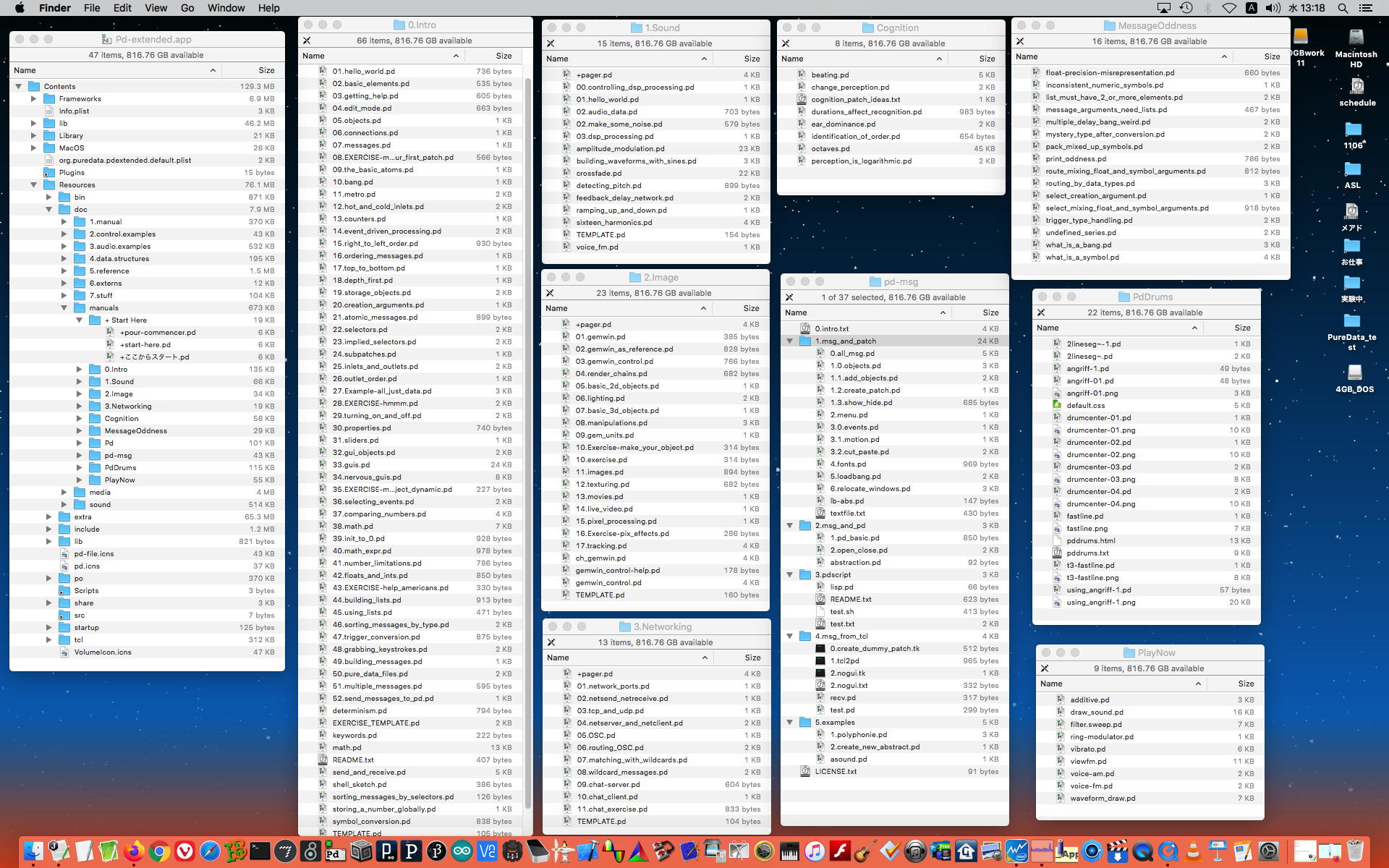Image resolution: width=1389 pixels, height=868 pixels.
Task: Click the Wi-Fi status menu bar icon
Action: (1229, 8)
